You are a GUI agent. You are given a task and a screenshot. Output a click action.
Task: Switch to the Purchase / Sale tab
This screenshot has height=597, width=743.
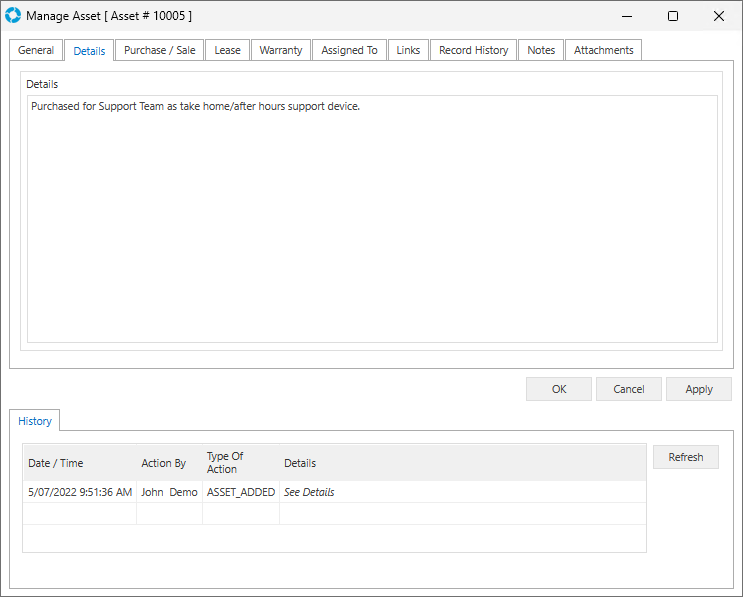[159, 50]
